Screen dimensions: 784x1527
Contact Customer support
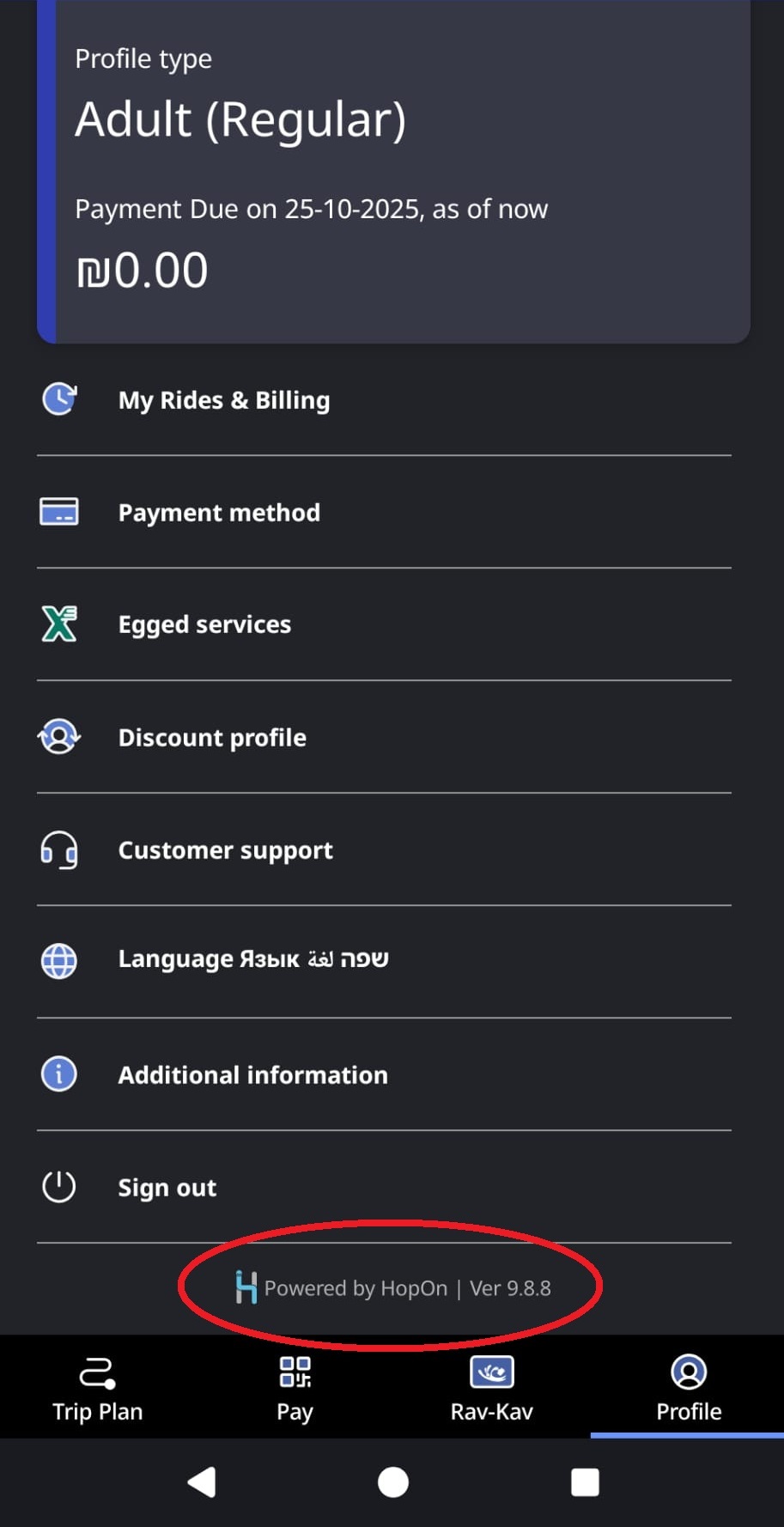[x=225, y=850]
